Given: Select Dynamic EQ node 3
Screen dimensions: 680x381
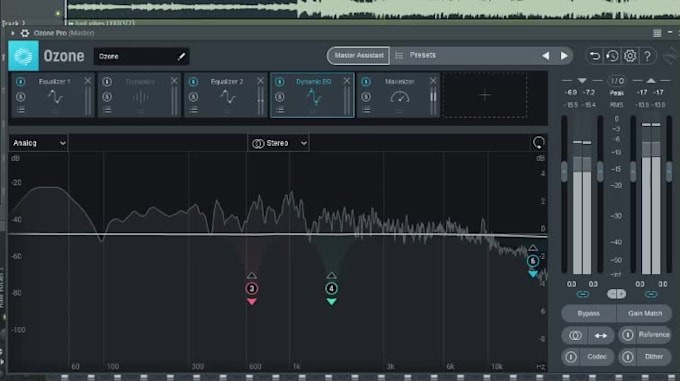Looking at the screenshot, I should click(252, 288).
